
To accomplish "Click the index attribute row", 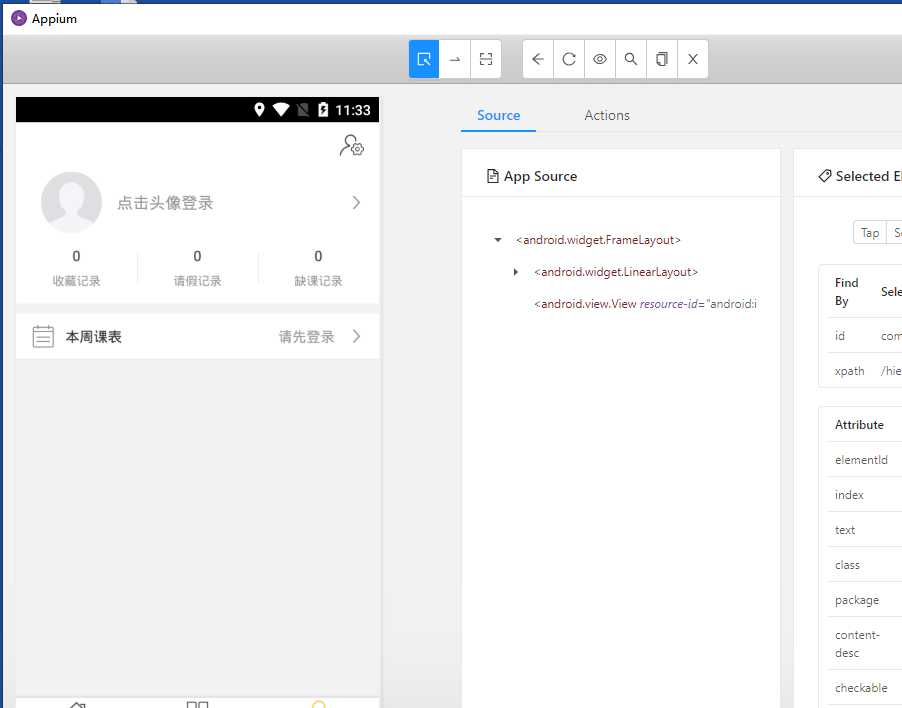I will 865,495.
